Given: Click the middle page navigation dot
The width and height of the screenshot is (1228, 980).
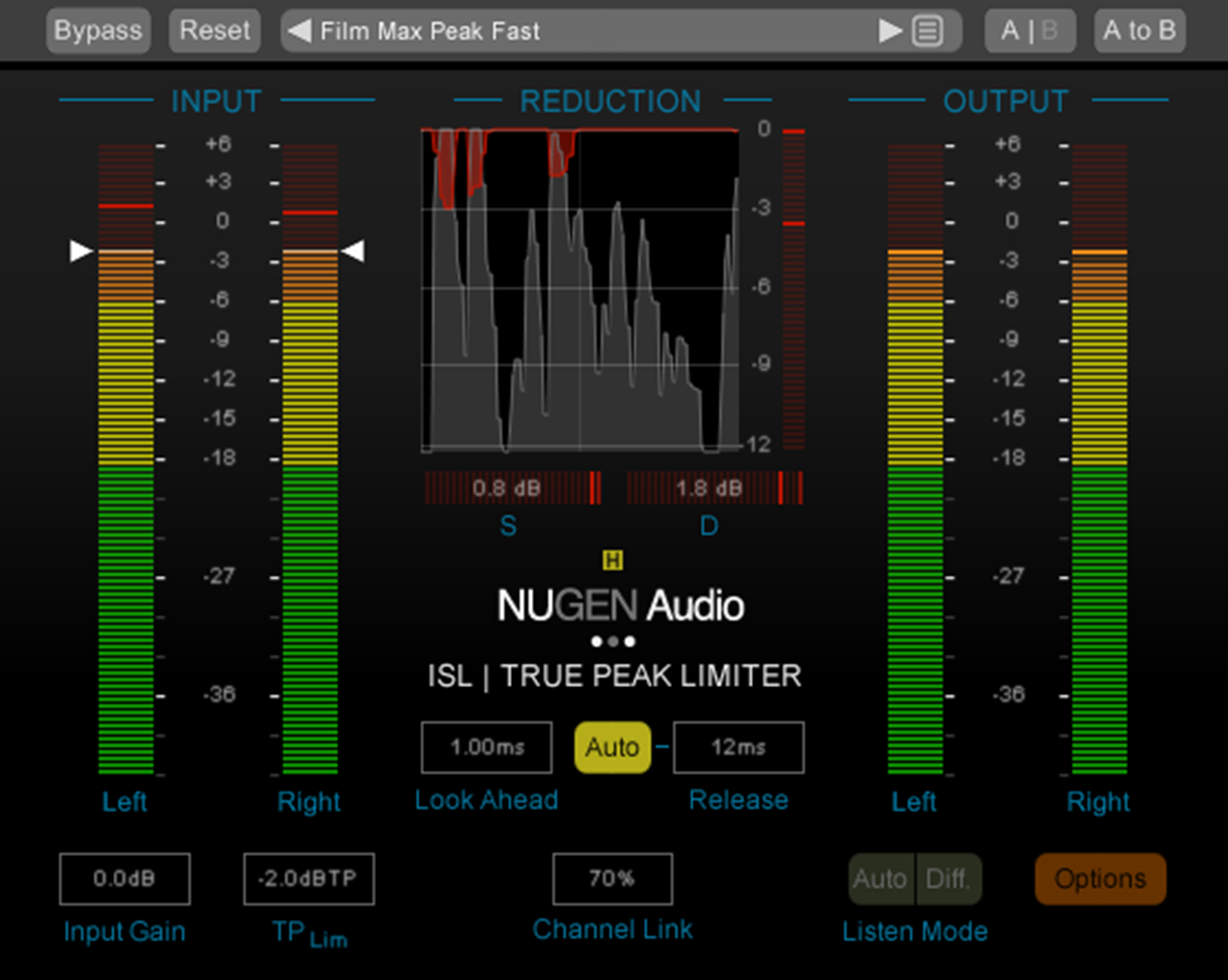Looking at the screenshot, I should point(613,642).
